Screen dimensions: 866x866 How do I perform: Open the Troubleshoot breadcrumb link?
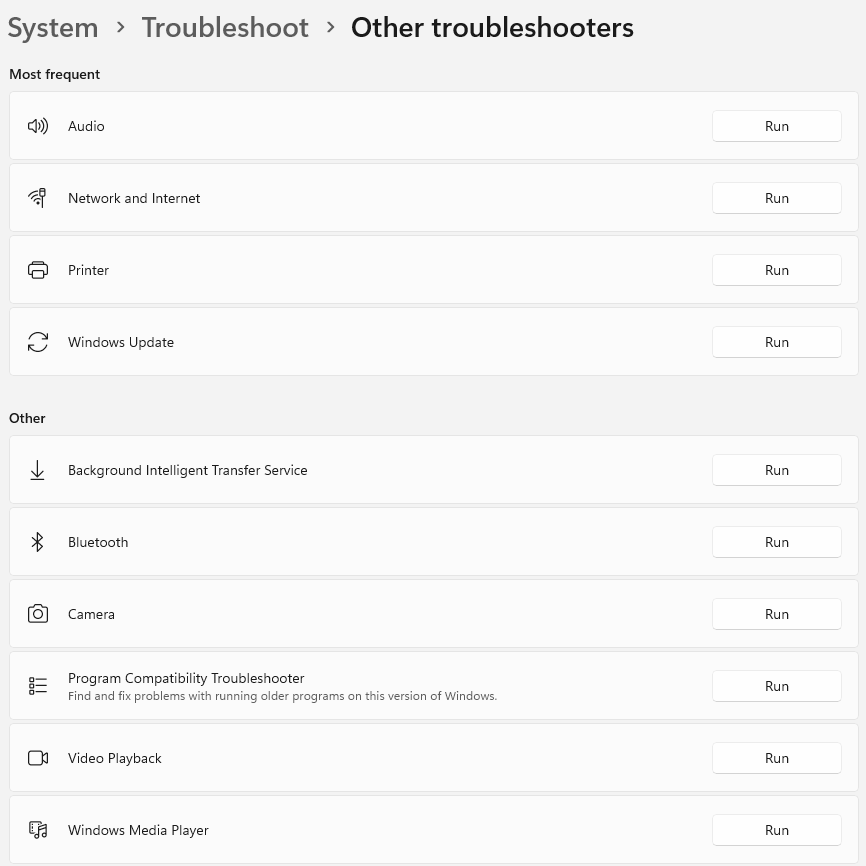point(225,28)
